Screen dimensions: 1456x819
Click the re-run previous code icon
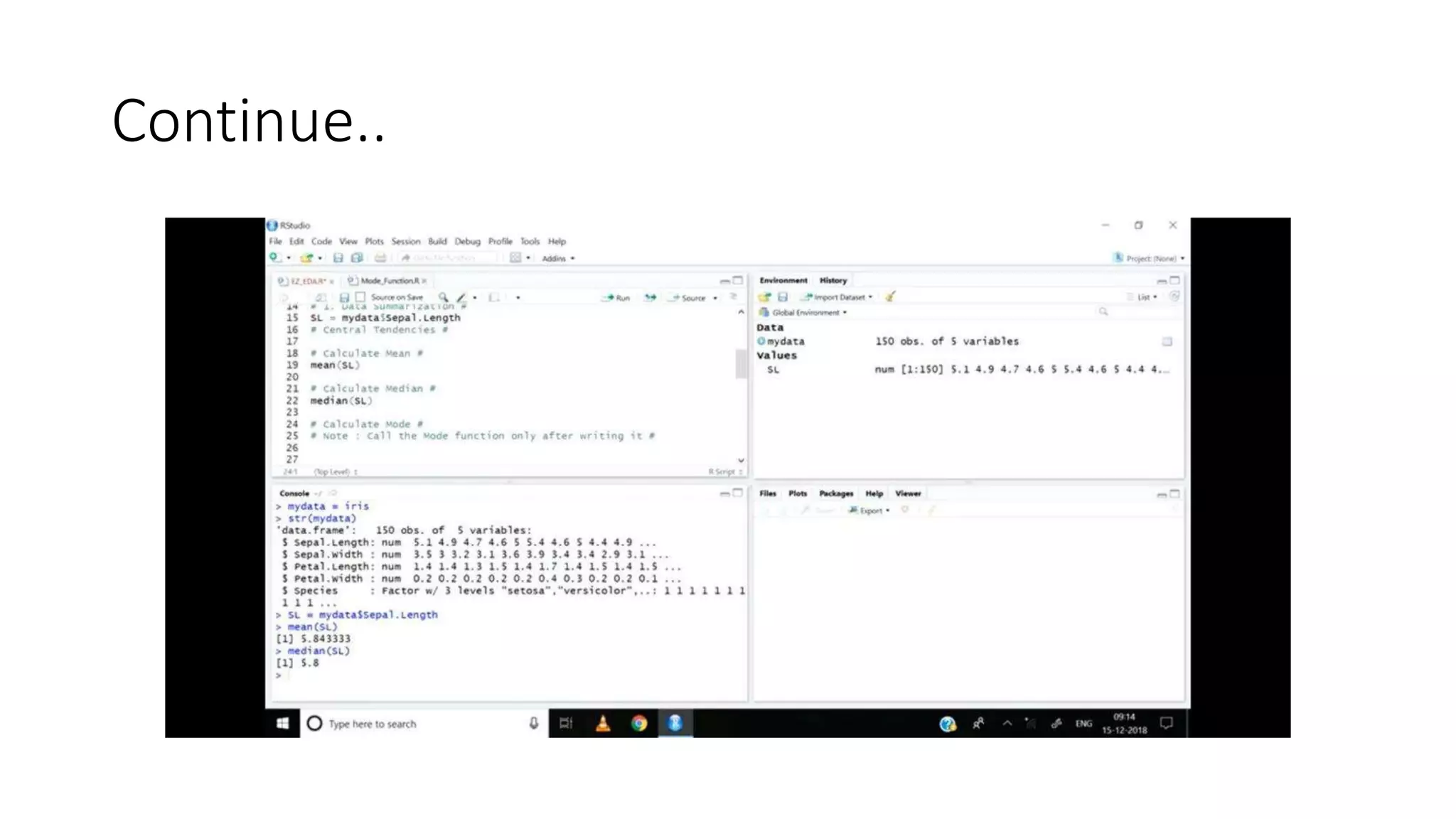tap(650, 297)
